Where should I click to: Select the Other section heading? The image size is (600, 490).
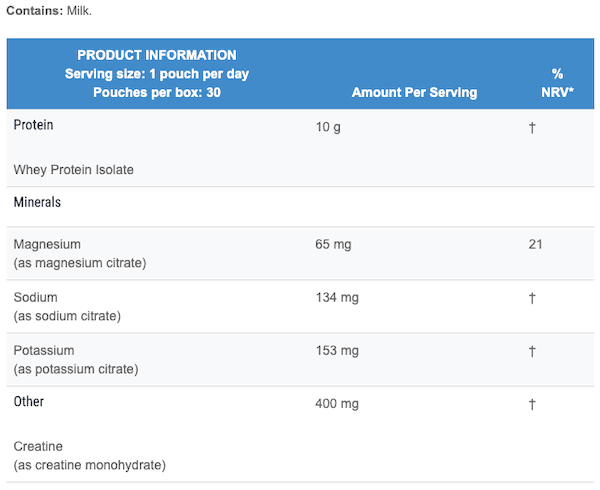[x=29, y=402]
